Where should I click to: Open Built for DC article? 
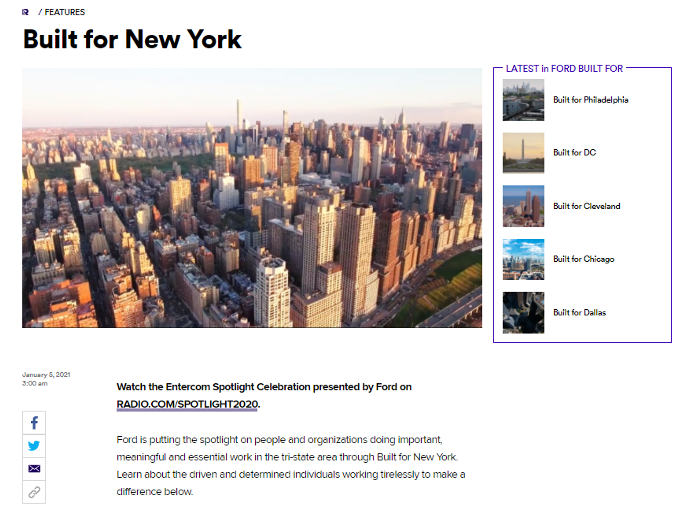click(x=575, y=152)
